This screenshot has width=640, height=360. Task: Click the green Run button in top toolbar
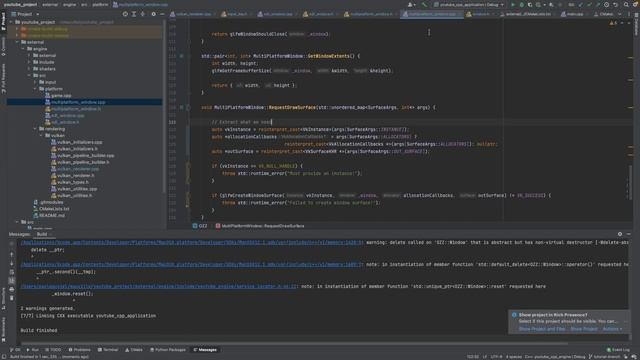513,4
